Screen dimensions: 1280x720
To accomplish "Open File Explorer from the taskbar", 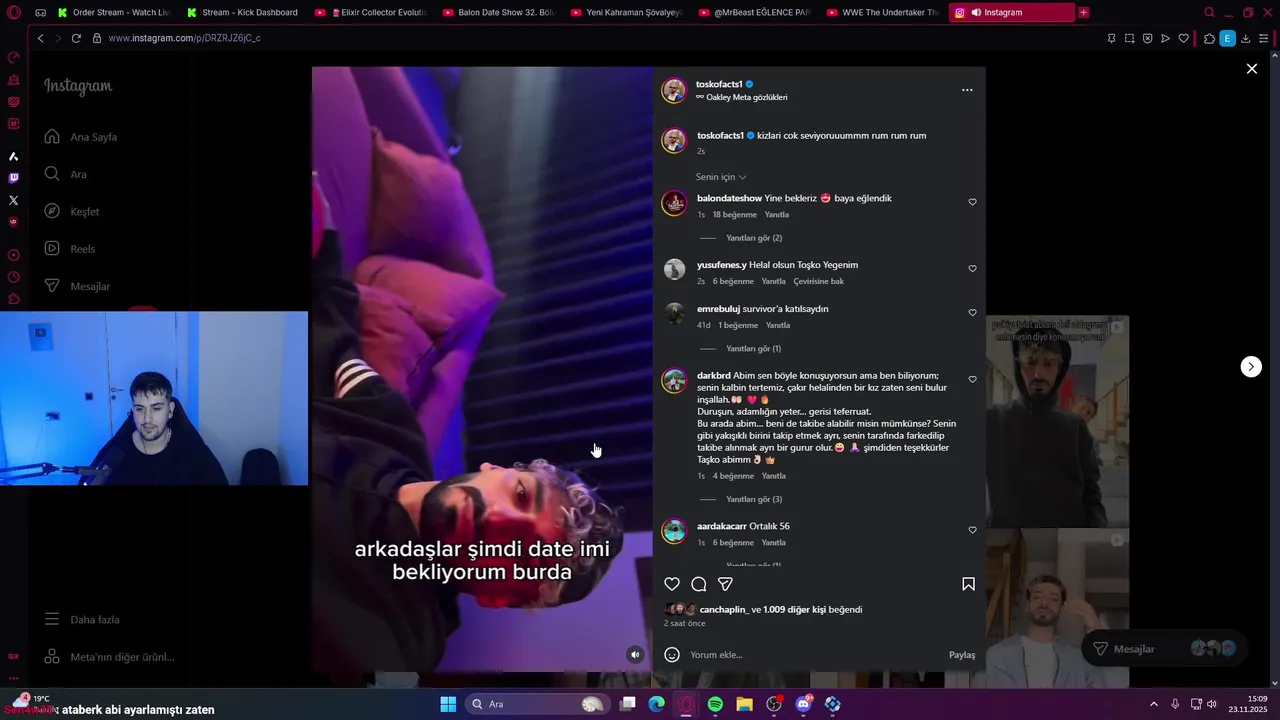I will 744,704.
